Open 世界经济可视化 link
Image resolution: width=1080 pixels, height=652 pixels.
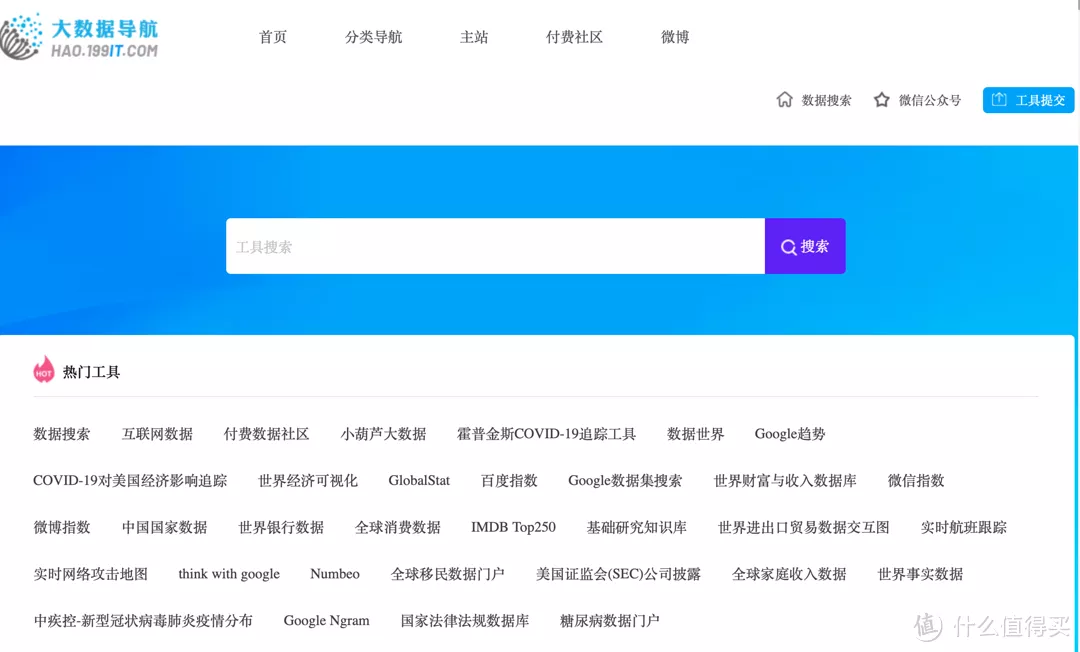click(308, 481)
